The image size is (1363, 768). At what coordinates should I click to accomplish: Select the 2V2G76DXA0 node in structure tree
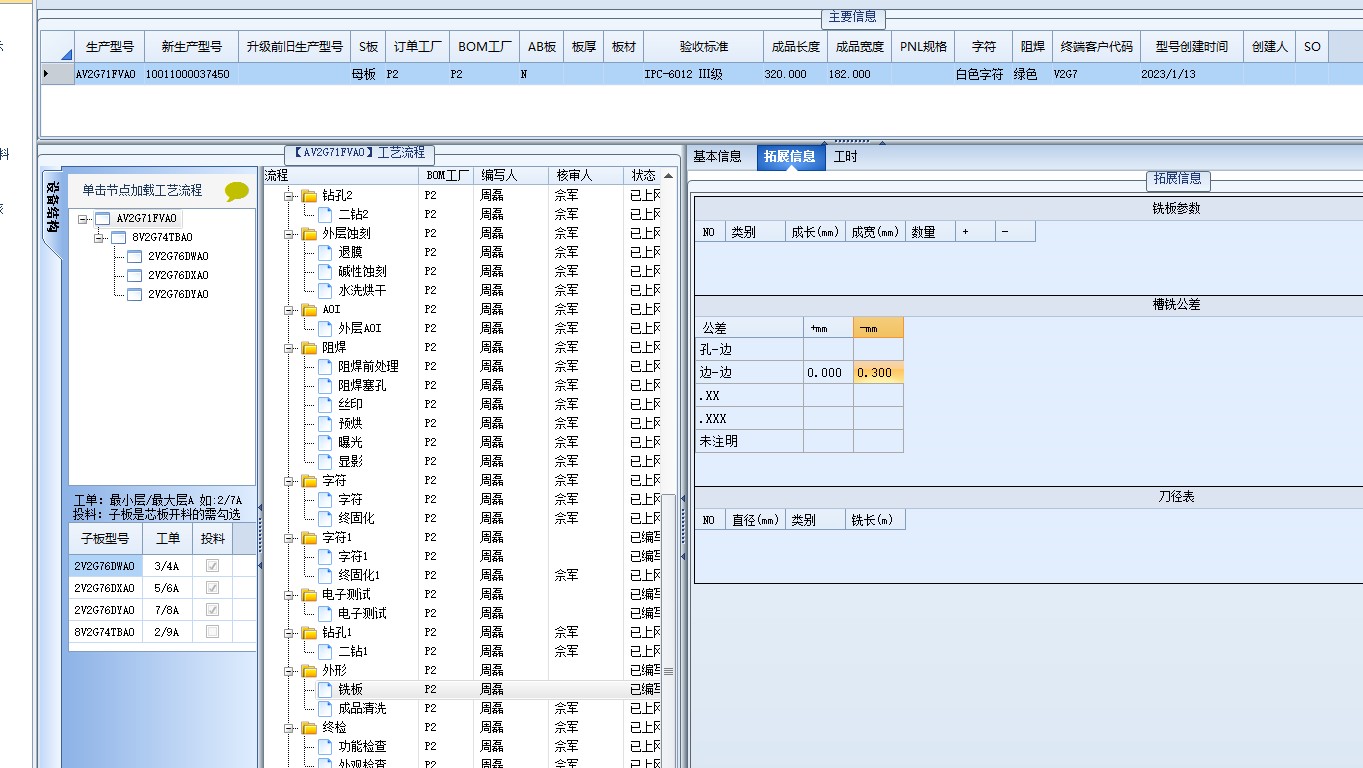(178, 276)
